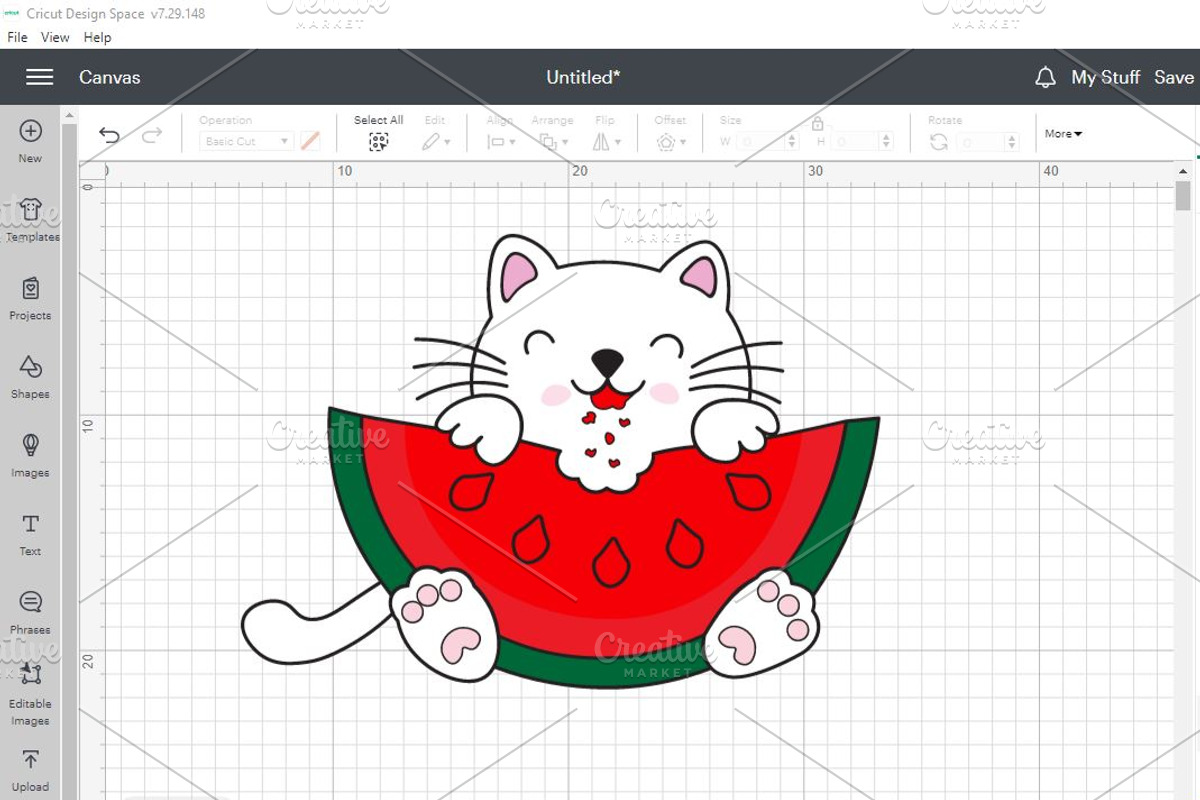Click the Untitled* project title
Viewport: 1200px width, 800px height.
coord(583,77)
